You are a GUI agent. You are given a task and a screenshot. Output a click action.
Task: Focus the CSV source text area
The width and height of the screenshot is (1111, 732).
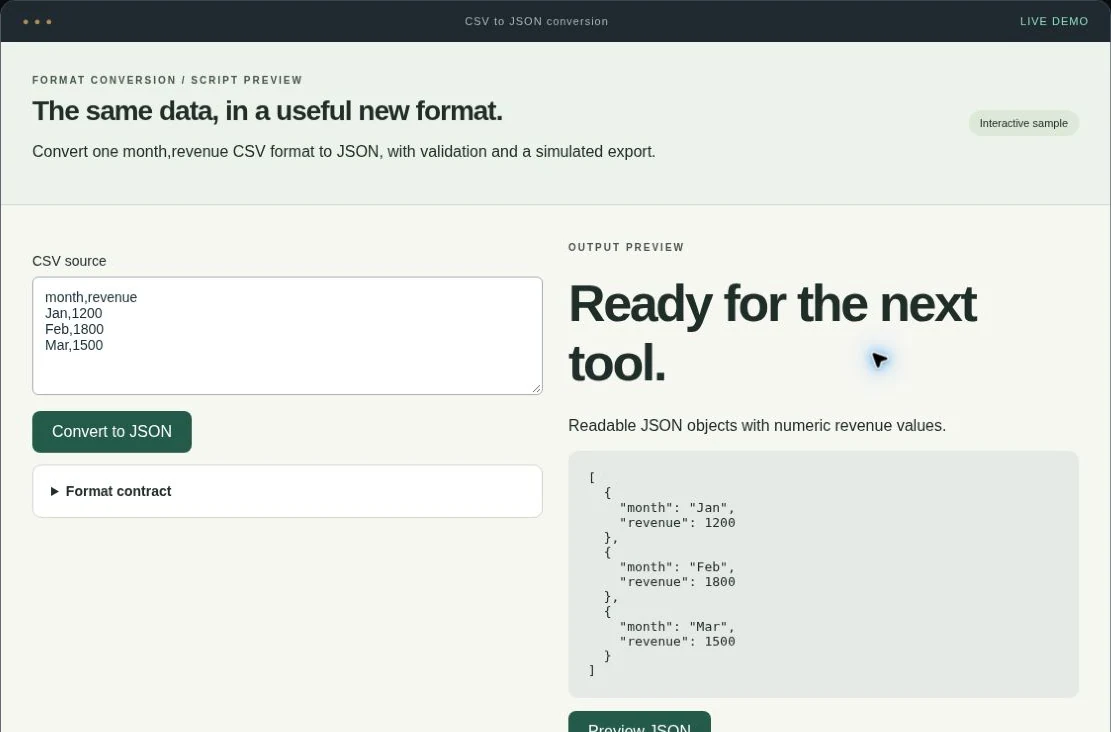tap(287, 336)
